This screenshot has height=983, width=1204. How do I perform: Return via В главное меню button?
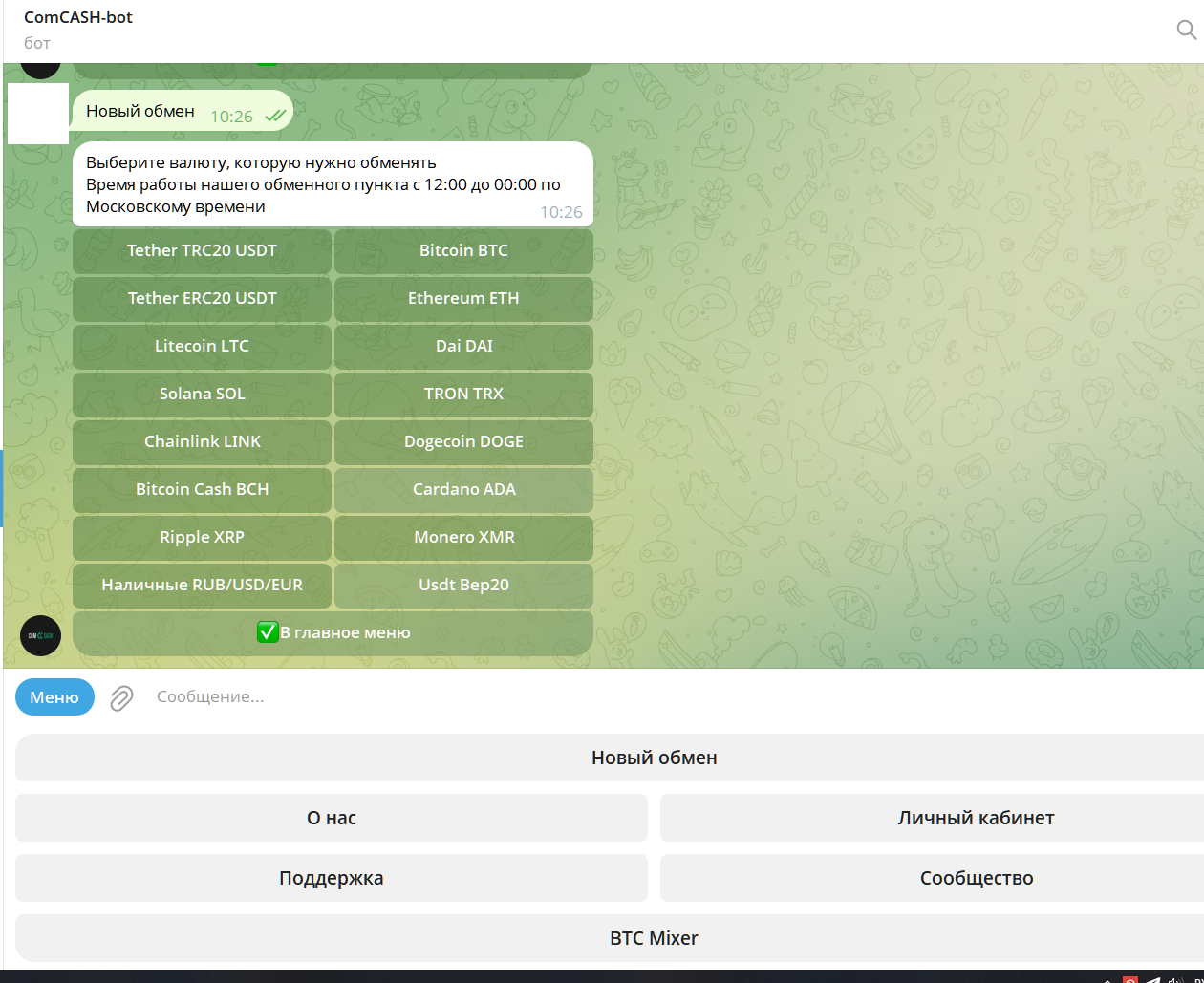click(333, 633)
